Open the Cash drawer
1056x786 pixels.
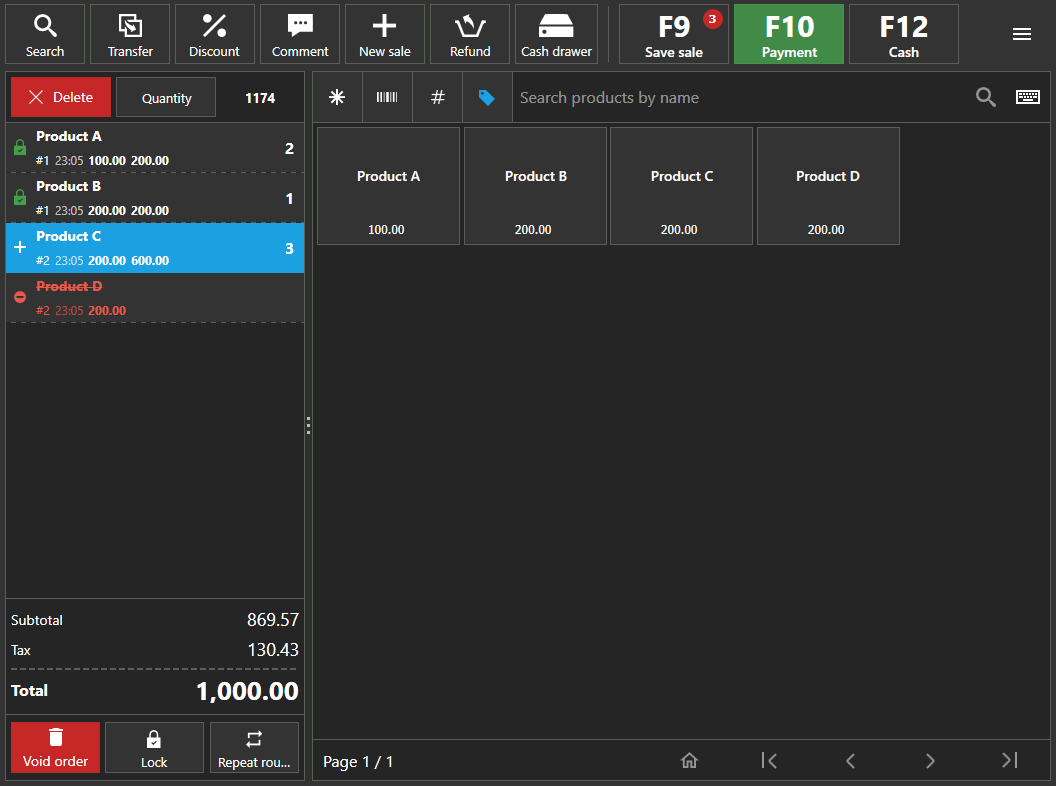click(556, 35)
